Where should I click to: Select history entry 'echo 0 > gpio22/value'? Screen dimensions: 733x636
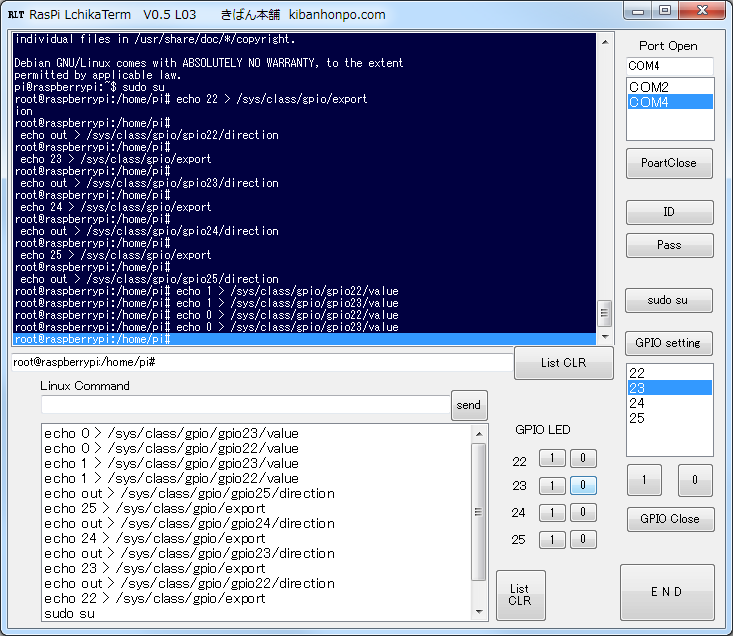click(x=257, y=449)
